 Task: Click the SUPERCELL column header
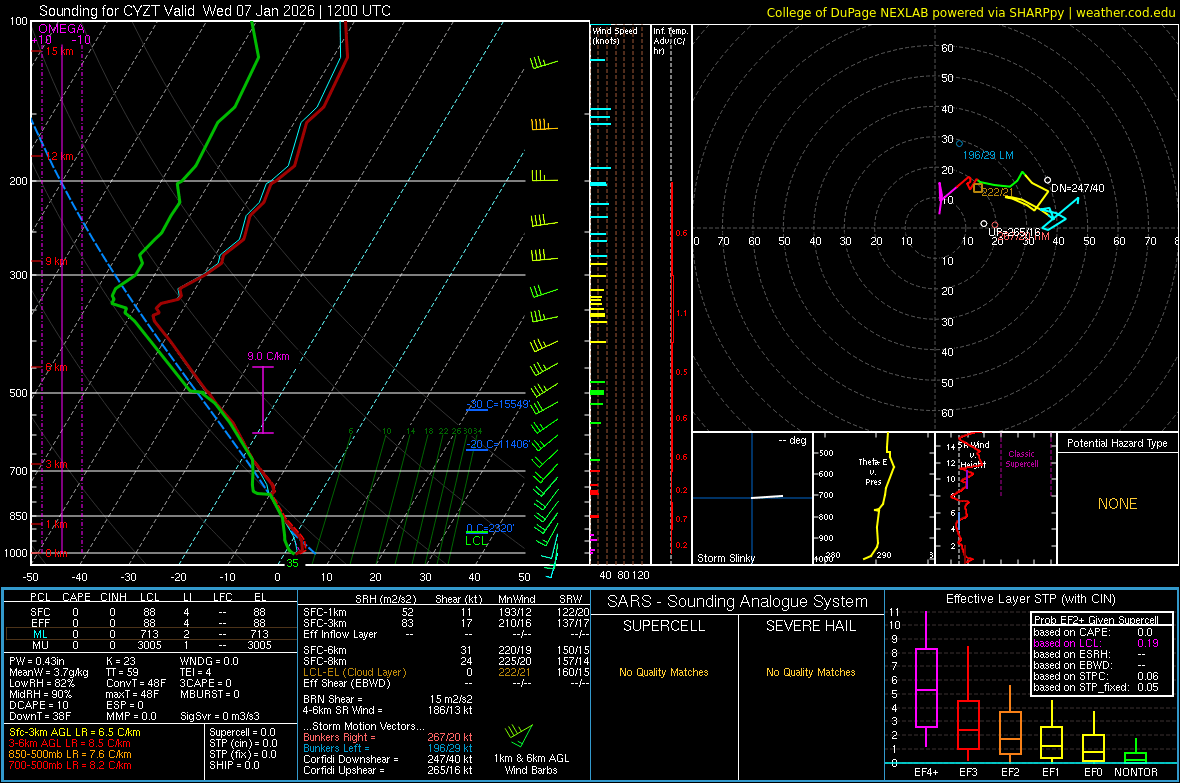pyautogui.click(x=664, y=626)
